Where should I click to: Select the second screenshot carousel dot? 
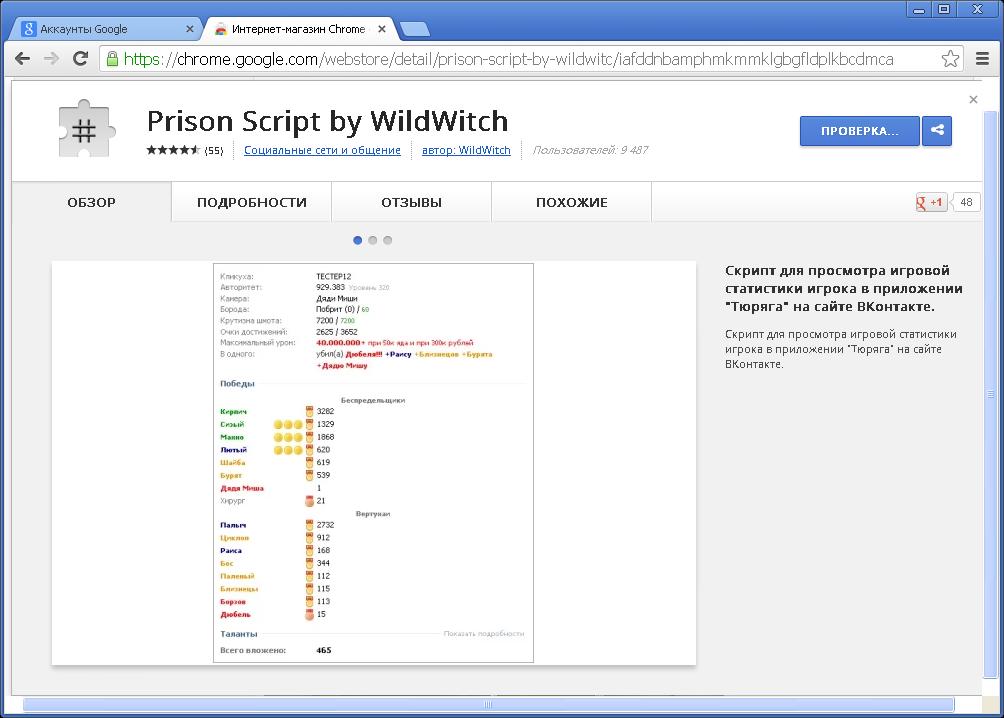coord(373,240)
